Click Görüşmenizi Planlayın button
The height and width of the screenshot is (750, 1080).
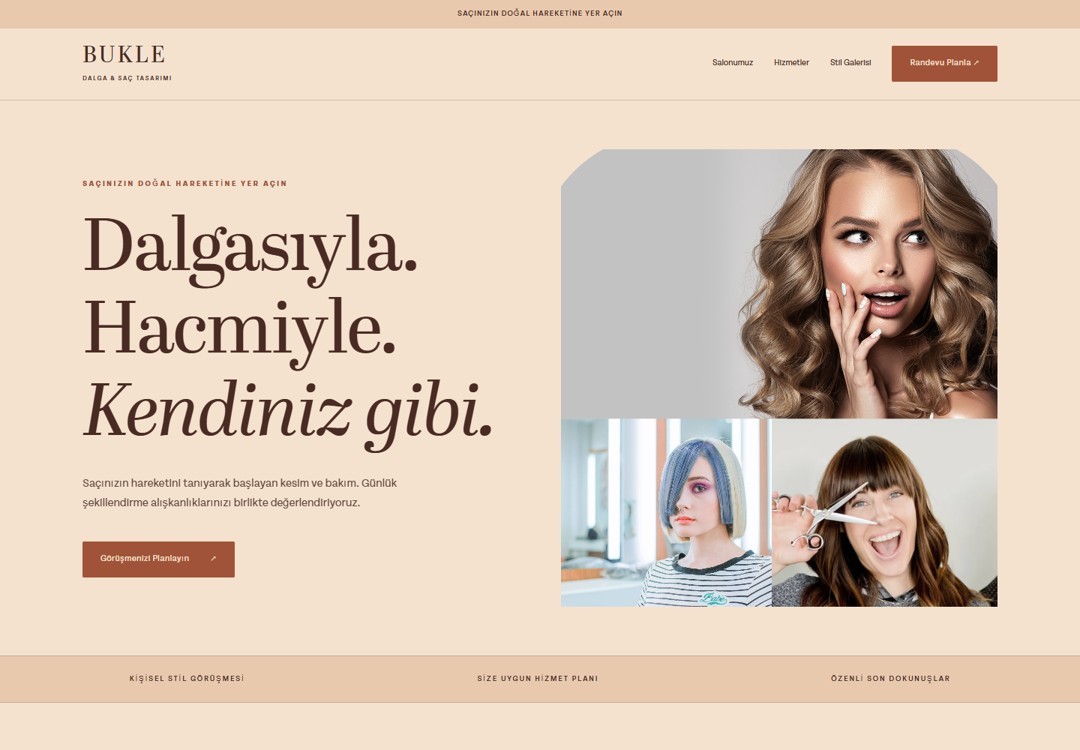click(158, 559)
